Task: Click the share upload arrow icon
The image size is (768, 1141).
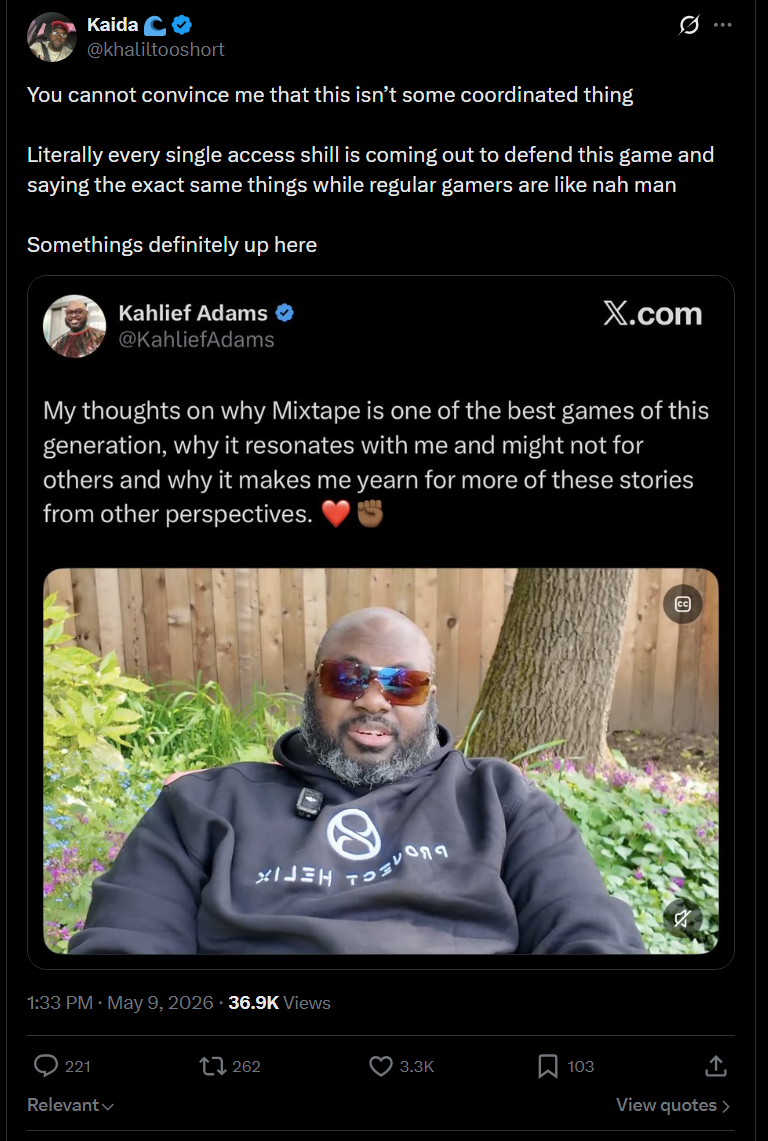Action: click(716, 1065)
